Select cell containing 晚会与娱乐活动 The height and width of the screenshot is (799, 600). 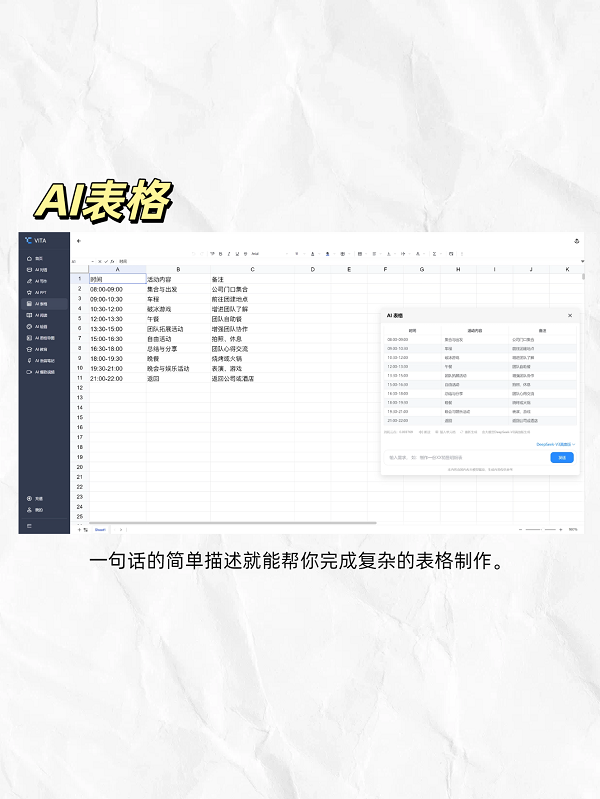[x=178, y=368]
